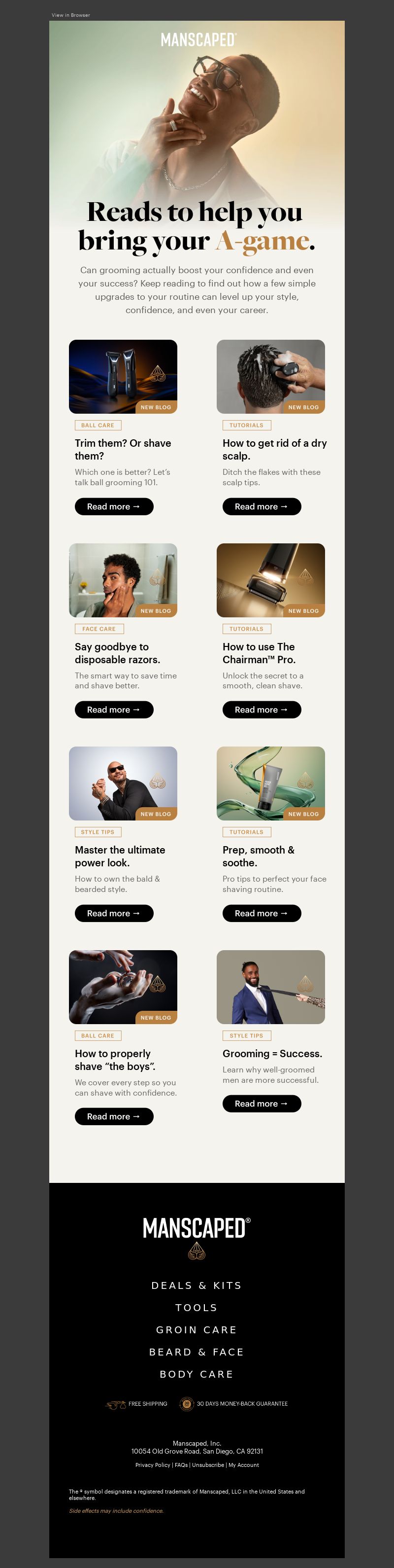Image resolution: width=394 pixels, height=1568 pixels.
Task: Open the scalp foam tutorial thumbnail
Action: [270, 377]
